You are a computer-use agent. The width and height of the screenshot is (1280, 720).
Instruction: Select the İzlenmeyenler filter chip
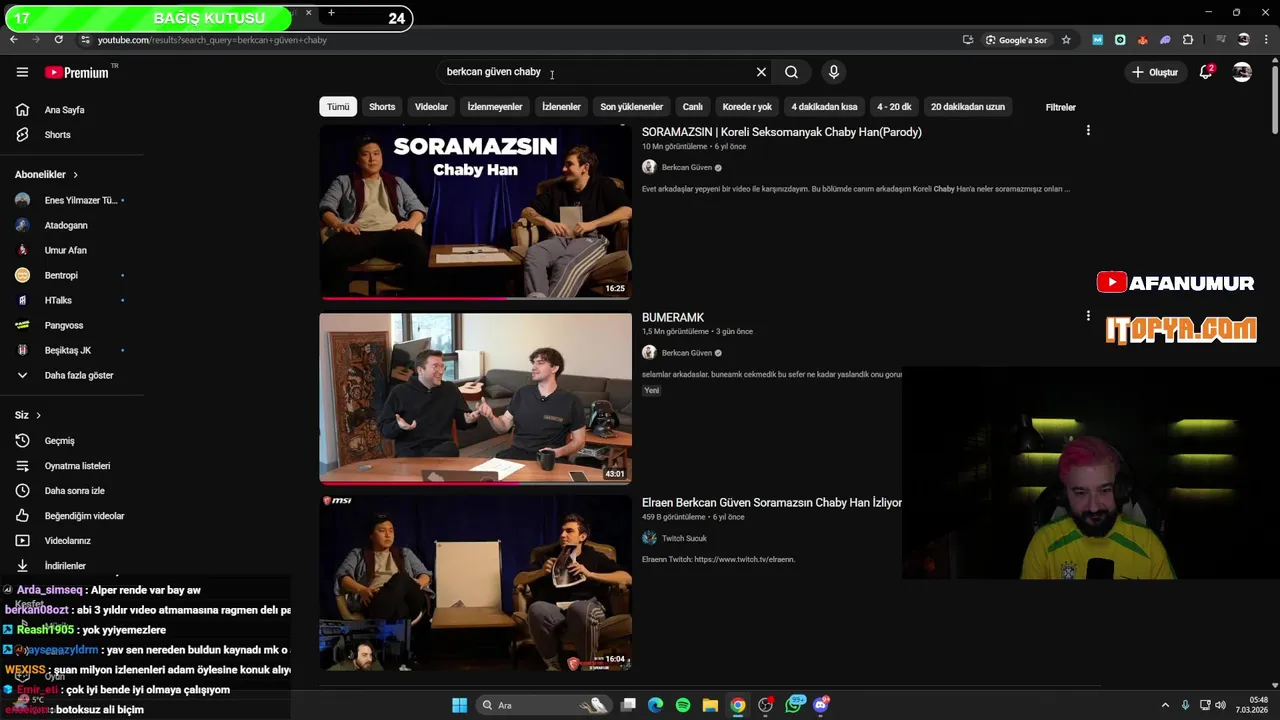(x=495, y=107)
